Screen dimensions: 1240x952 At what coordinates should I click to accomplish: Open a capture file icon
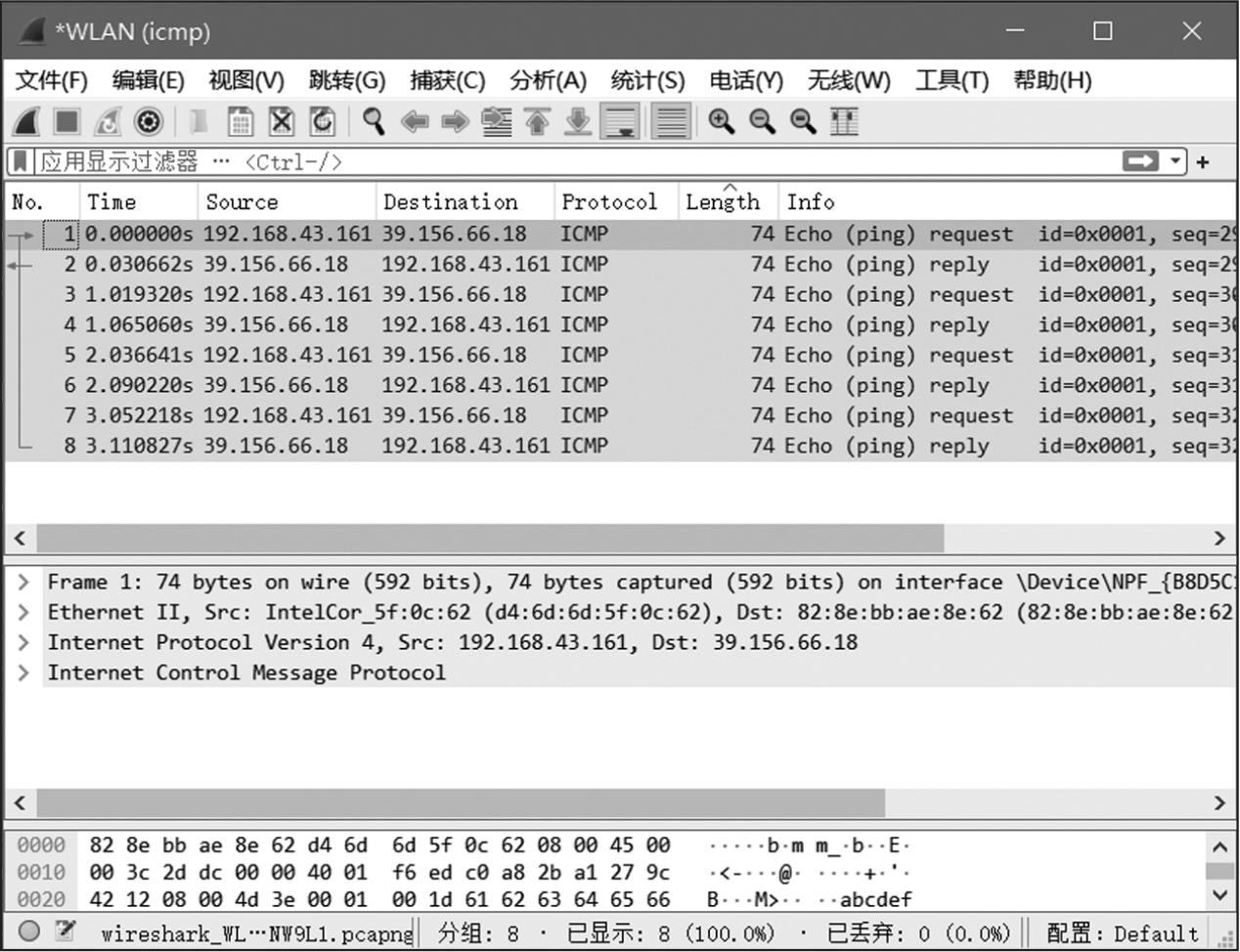pyautogui.click(x=199, y=121)
